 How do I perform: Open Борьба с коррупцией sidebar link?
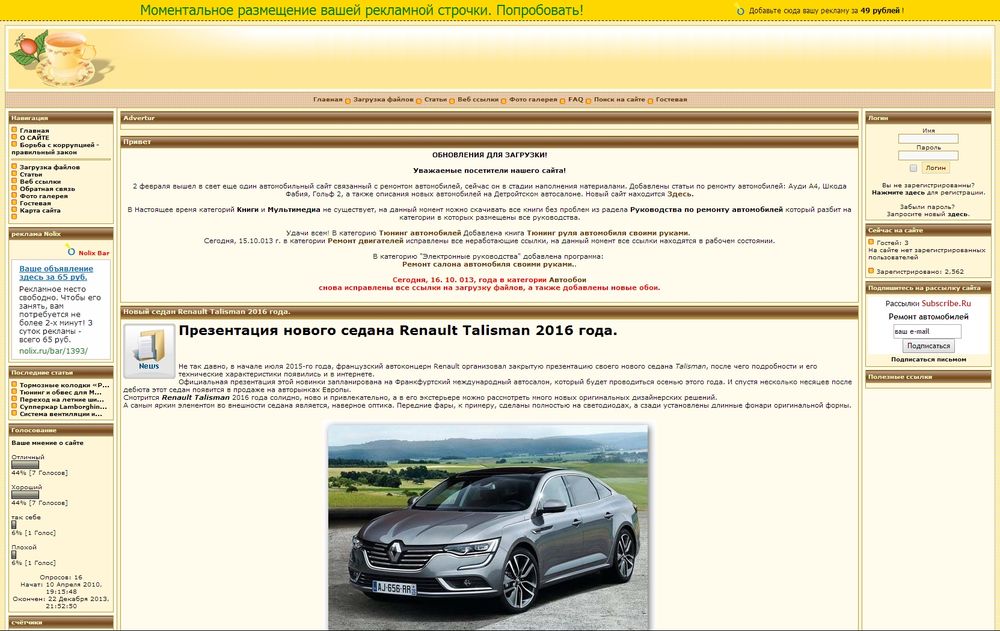point(55,149)
